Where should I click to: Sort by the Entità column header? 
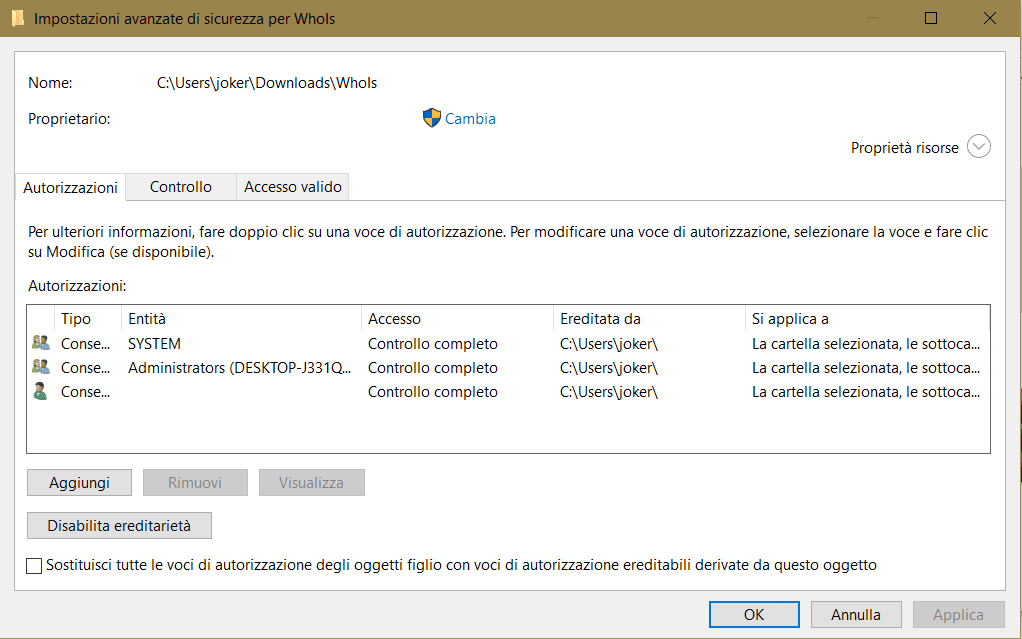(240, 319)
